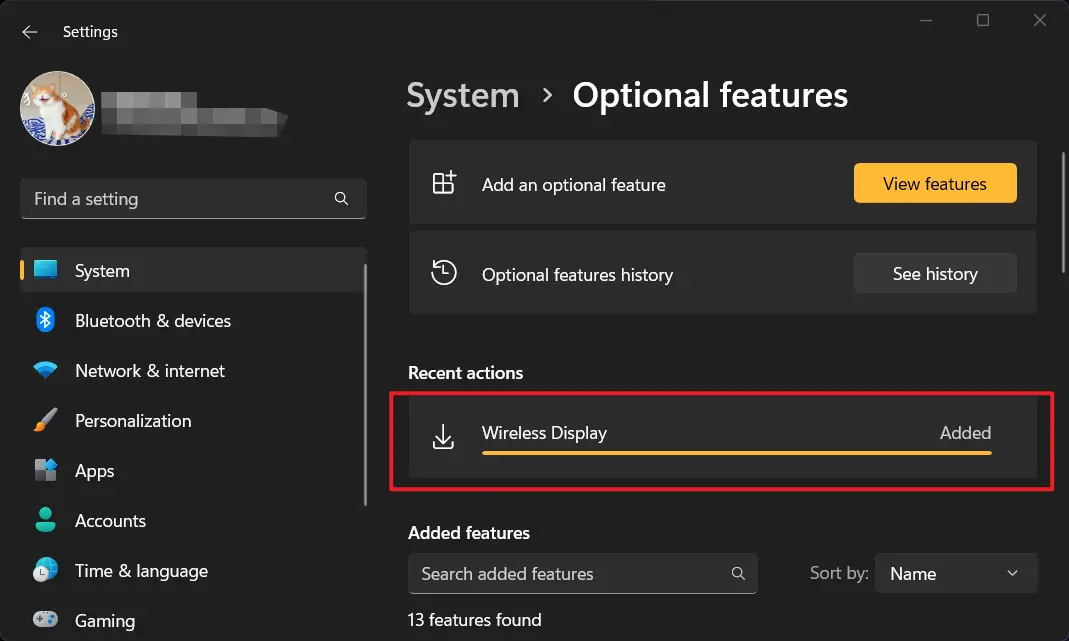Click the Add an optional feature icon

(443, 183)
